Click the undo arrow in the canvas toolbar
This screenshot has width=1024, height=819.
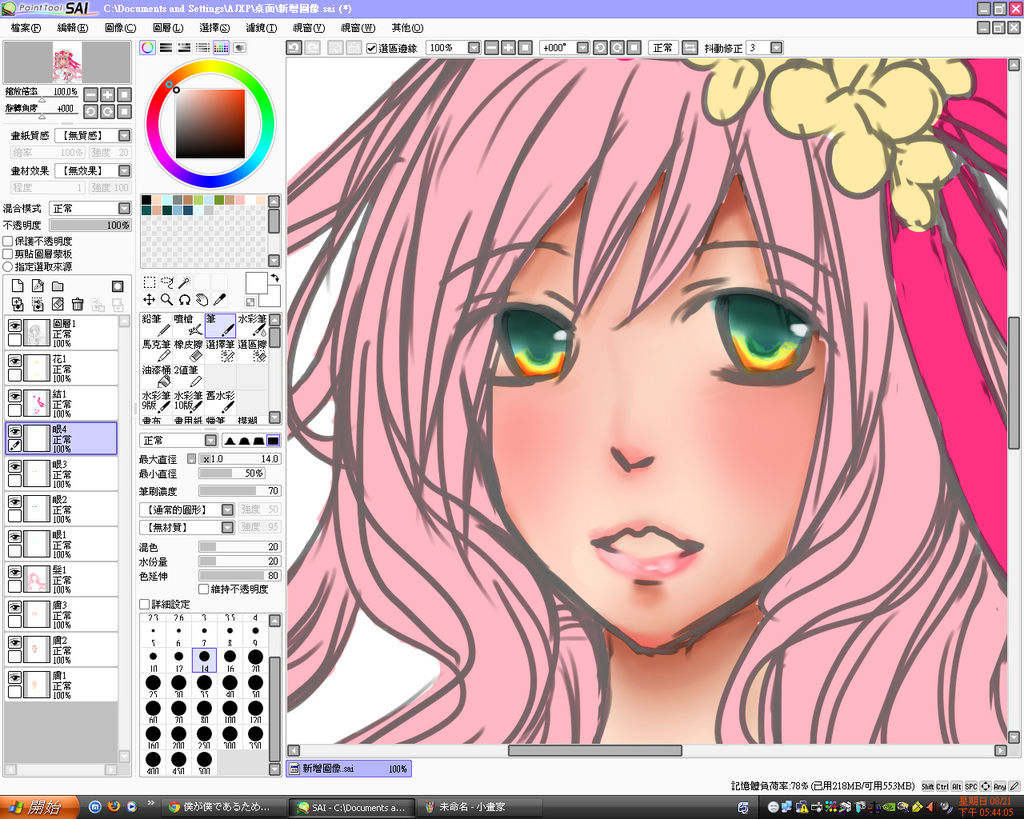pos(295,48)
